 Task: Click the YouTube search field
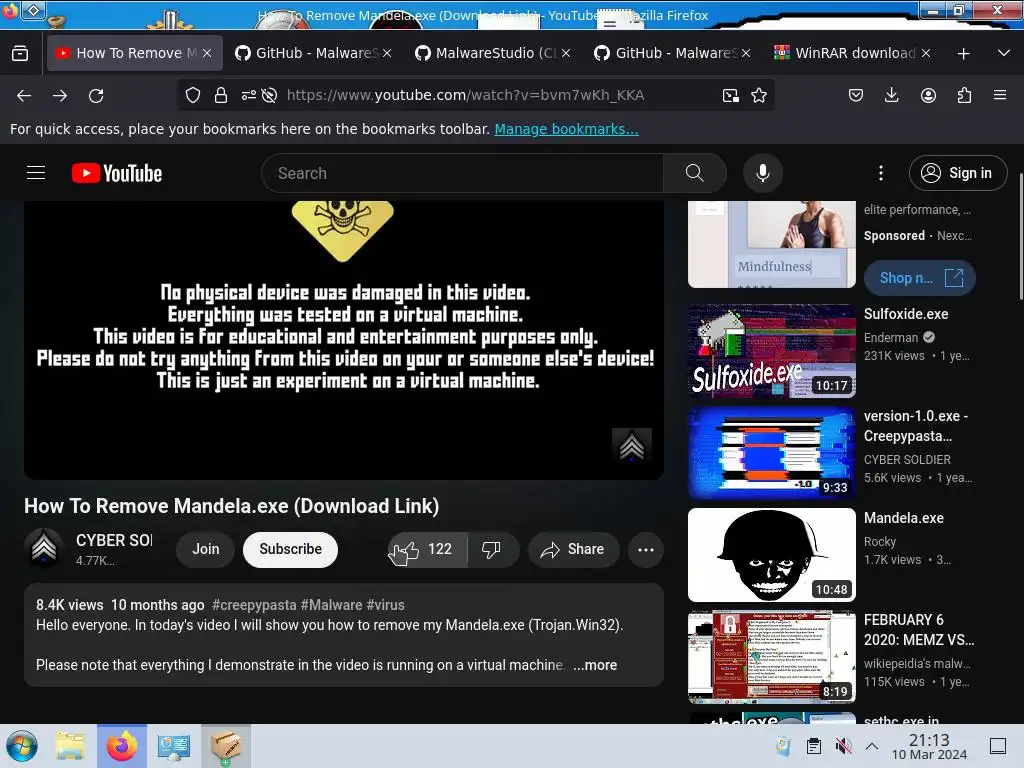[462, 173]
